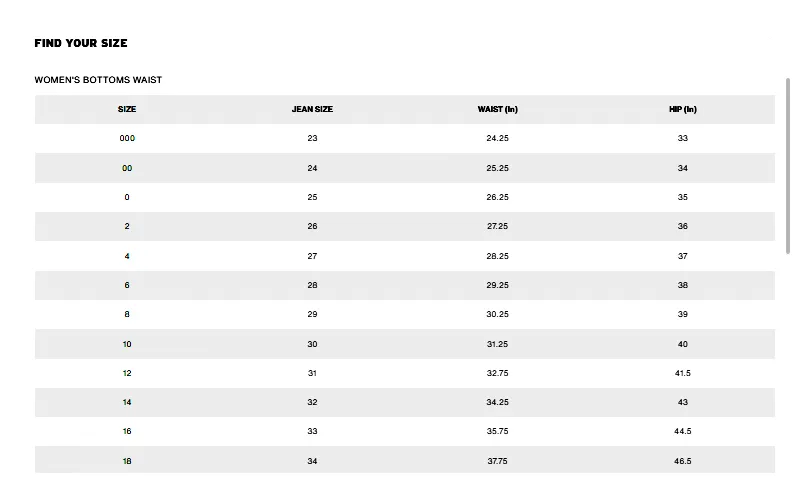This screenshot has width=812, height=498.
Task: Click the SIZE column header
Action: (x=127, y=109)
